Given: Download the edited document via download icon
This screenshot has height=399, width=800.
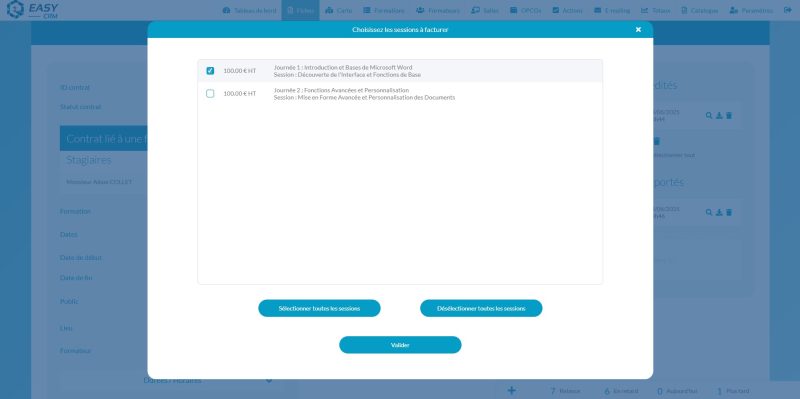Looking at the screenshot, I should tap(719, 116).
